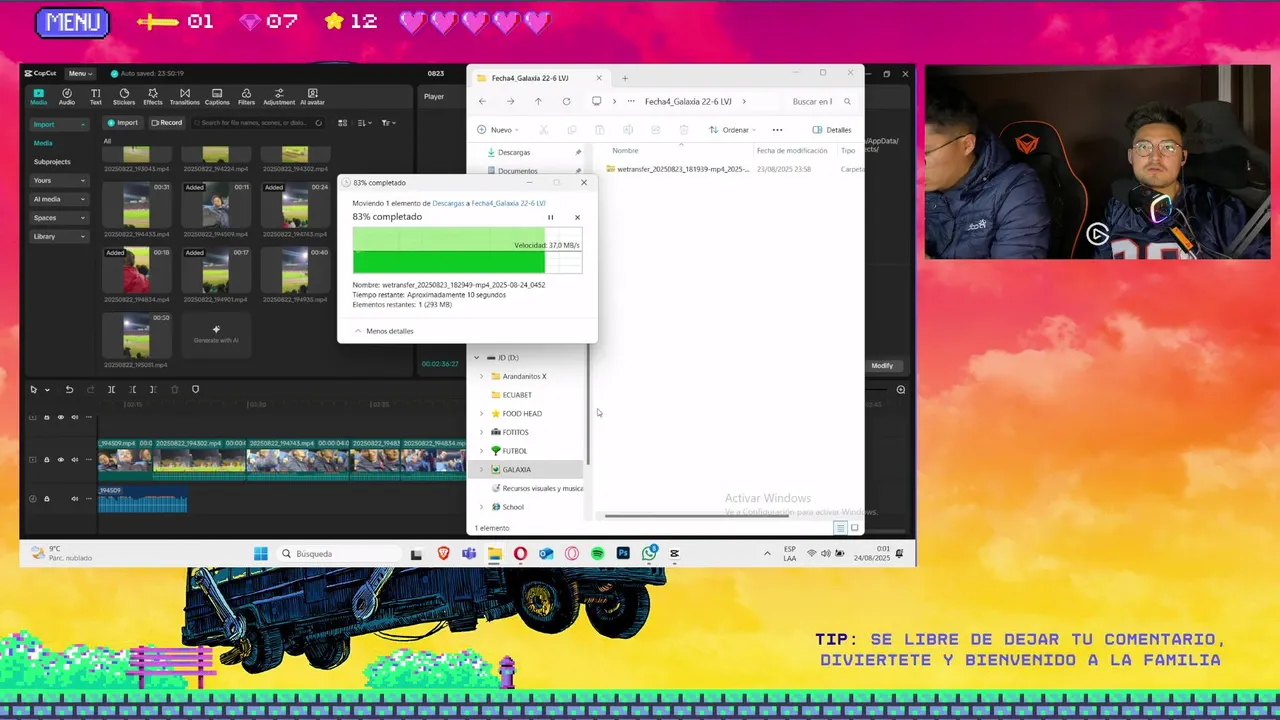Switch File Explorer to large icons view toggle
Image resolution: width=1280 pixels, height=720 pixels.
[x=854, y=528]
